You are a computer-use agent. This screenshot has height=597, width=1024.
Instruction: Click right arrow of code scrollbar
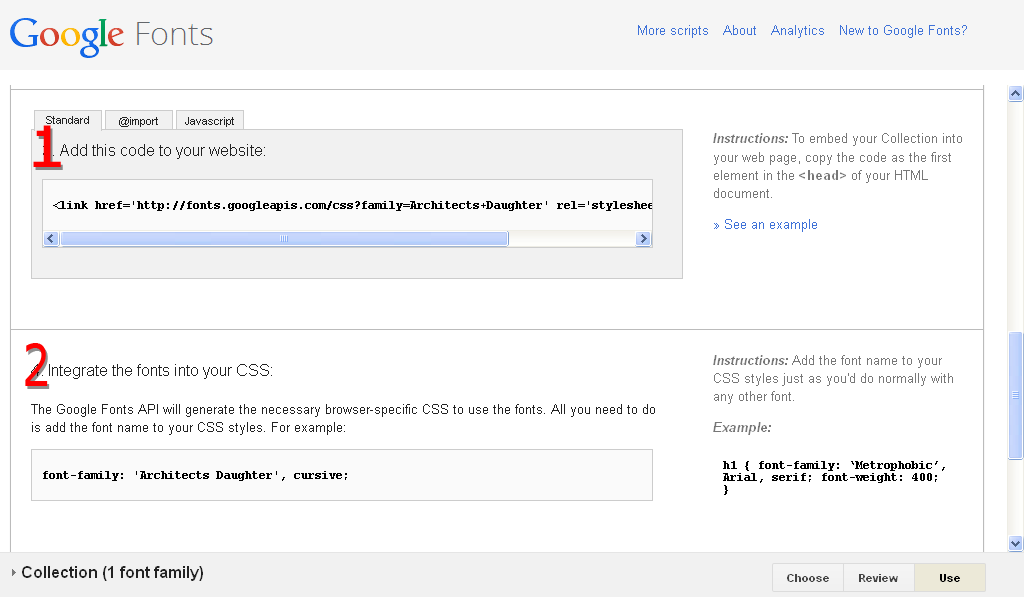click(643, 239)
